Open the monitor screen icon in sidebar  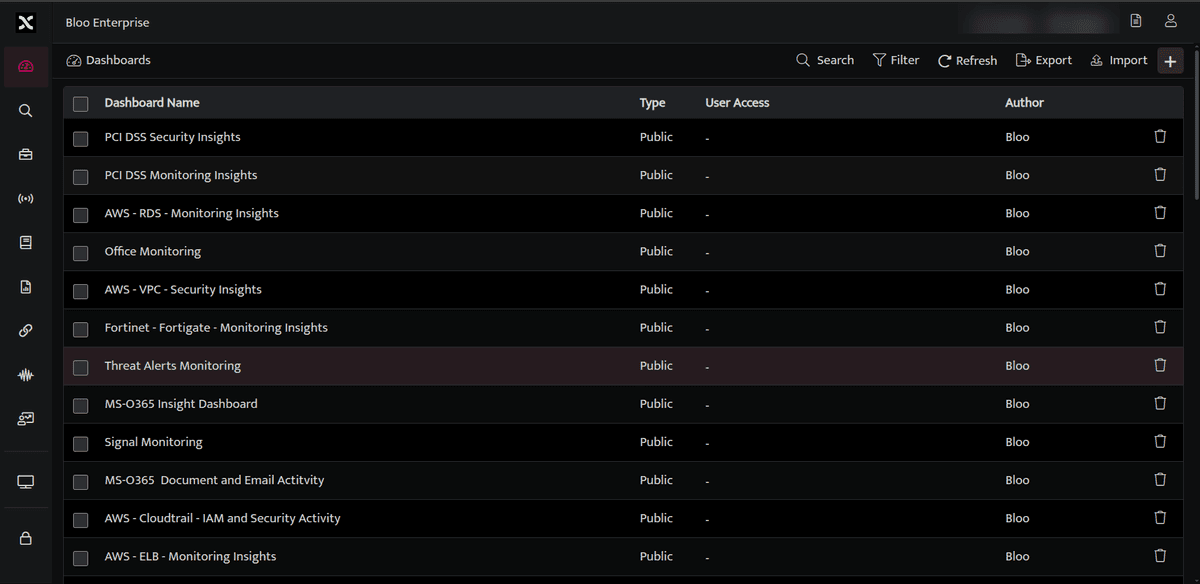26,482
